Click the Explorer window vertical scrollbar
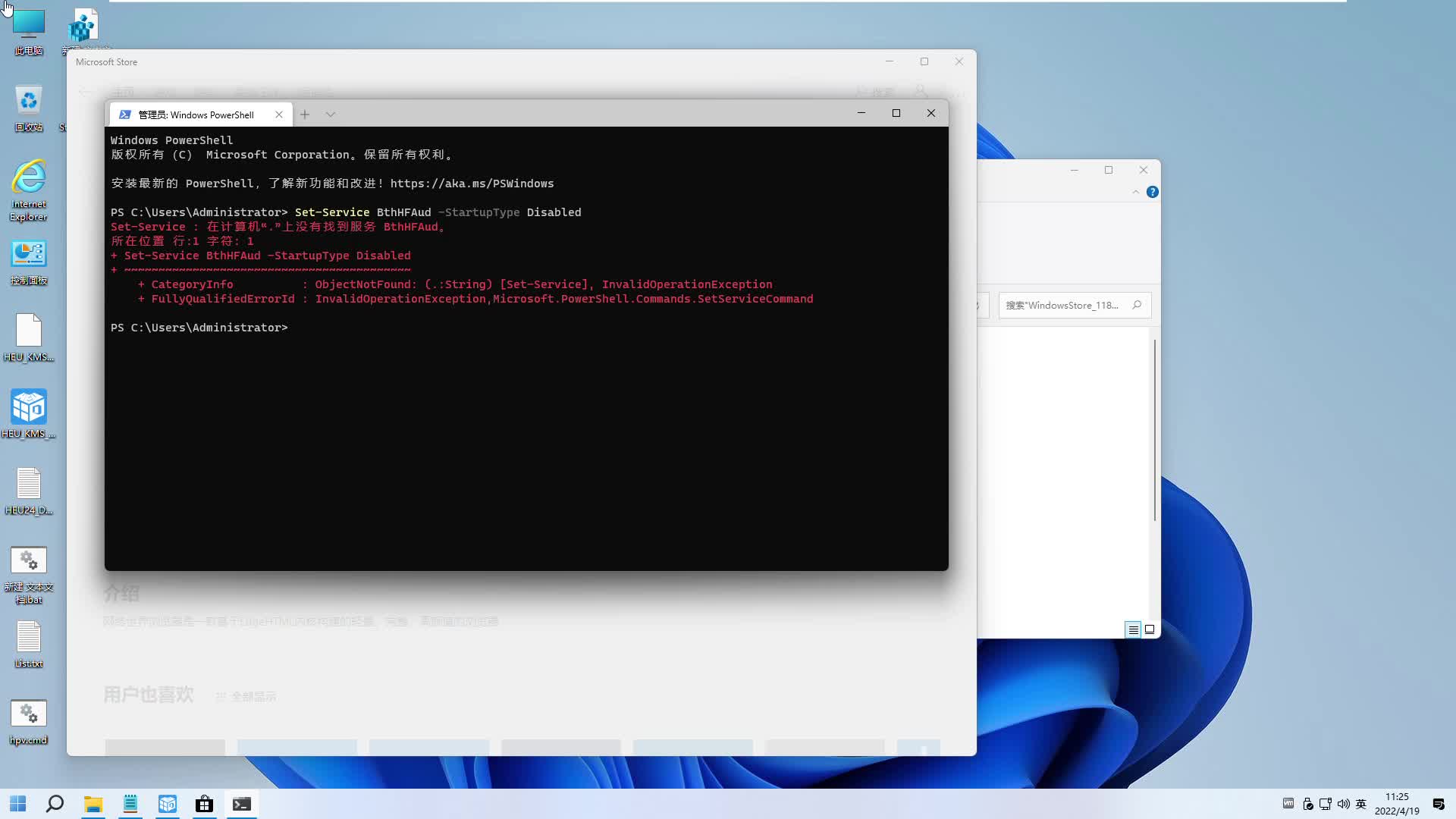Screen dimensions: 1456x819 (x=1154, y=430)
